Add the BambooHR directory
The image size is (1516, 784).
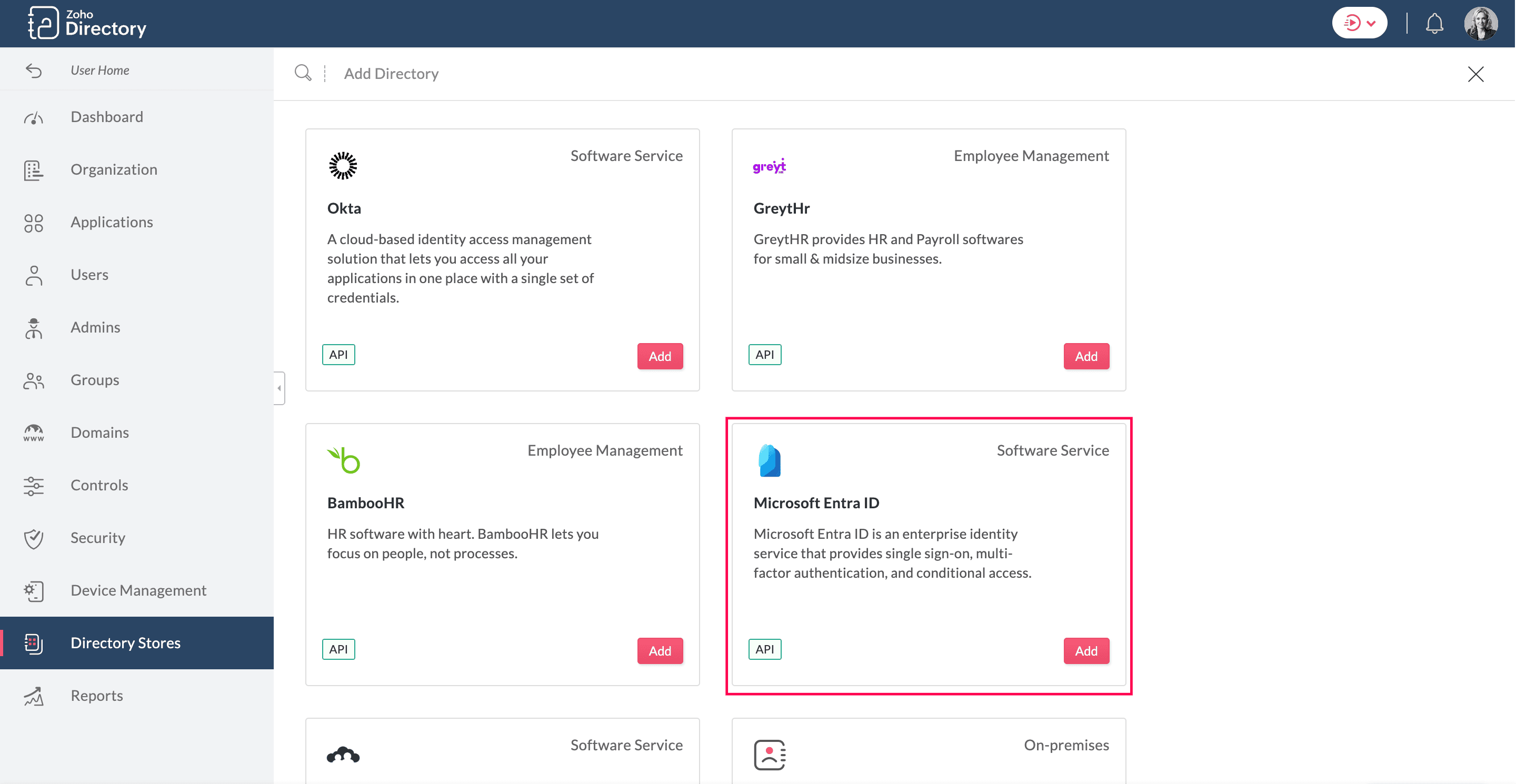[x=659, y=650]
